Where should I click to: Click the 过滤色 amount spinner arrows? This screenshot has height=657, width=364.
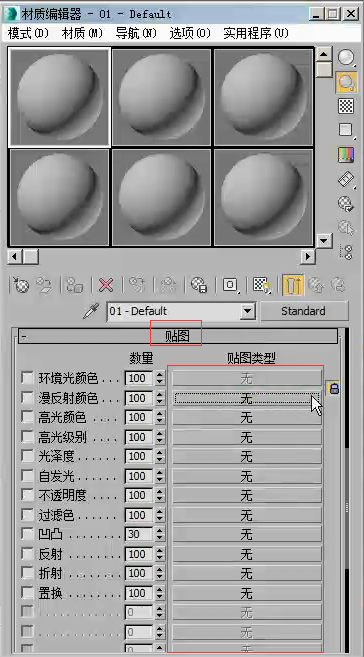tap(160, 515)
